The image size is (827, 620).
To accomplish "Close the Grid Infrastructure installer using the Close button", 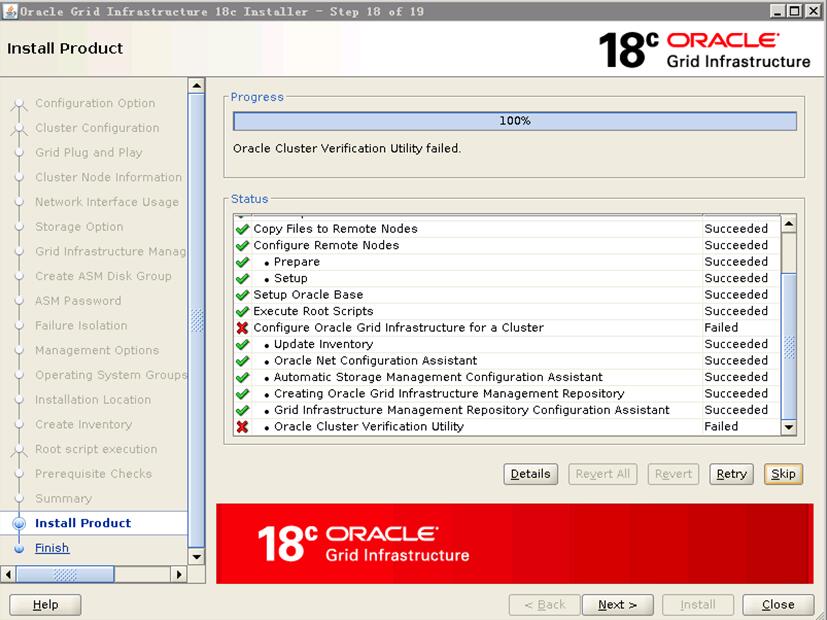I will tap(778, 605).
